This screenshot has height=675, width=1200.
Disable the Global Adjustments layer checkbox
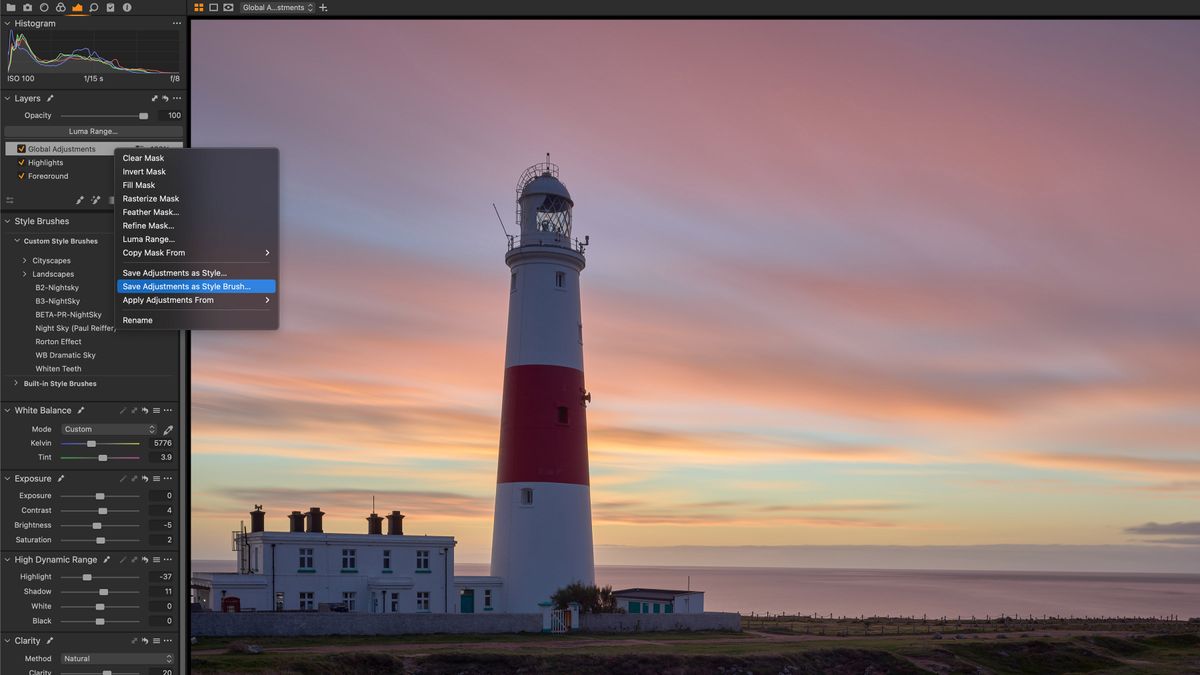(x=22, y=148)
